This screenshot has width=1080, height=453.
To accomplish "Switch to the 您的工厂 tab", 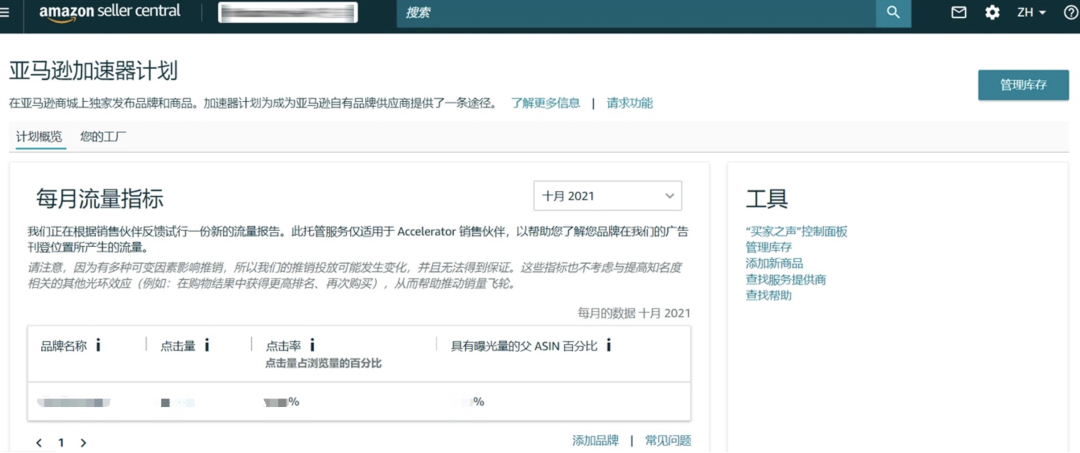I will [x=103, y=136].
